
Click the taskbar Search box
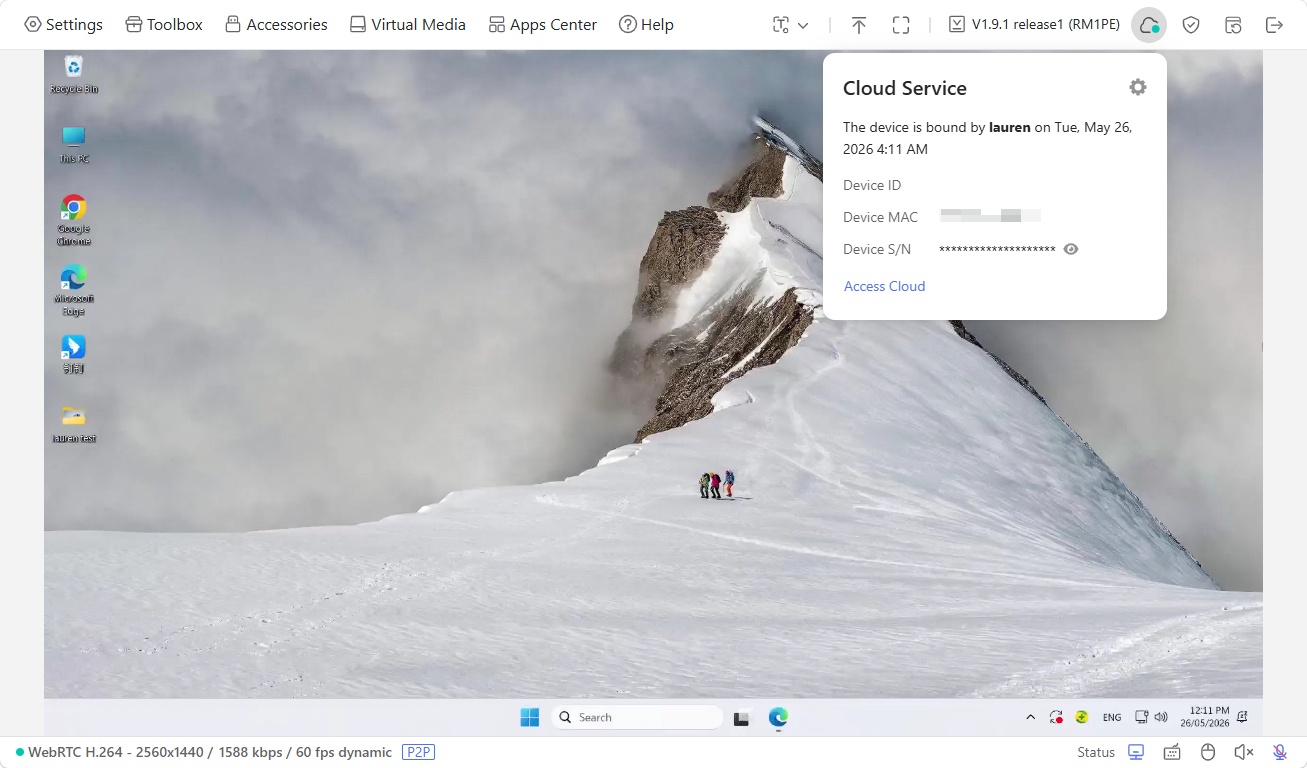point(637,717)
